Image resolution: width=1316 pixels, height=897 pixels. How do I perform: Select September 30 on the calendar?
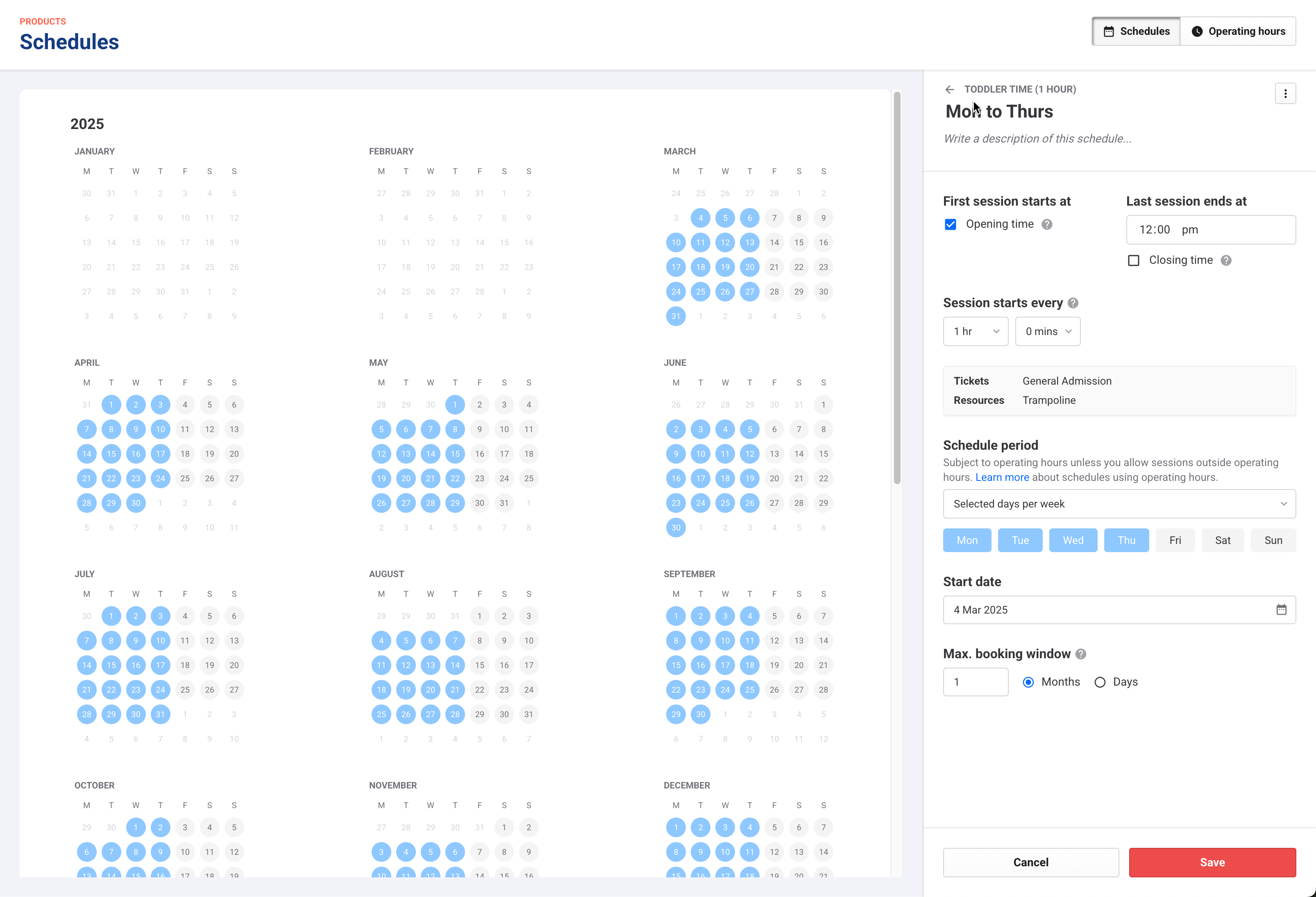pos(701,715)
